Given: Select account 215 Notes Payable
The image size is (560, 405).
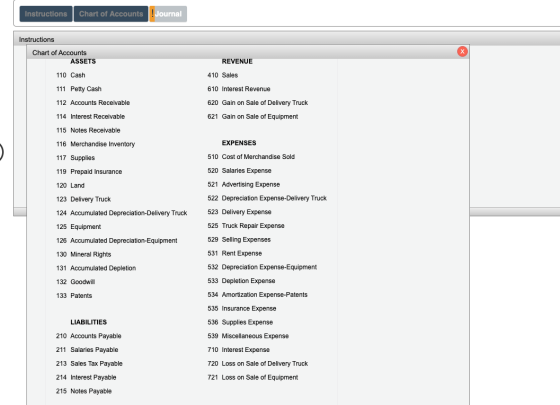Looking at the screenshot, I should 84,391.
